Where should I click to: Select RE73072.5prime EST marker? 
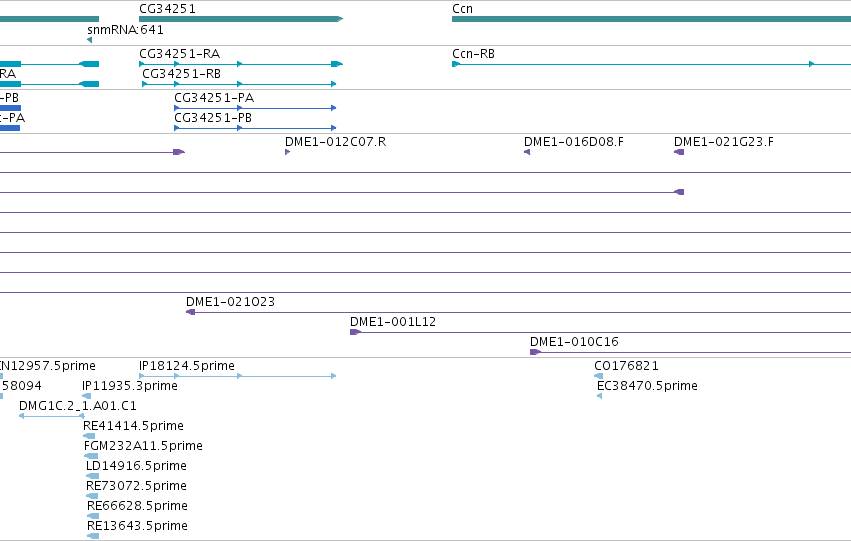(92, 496)
